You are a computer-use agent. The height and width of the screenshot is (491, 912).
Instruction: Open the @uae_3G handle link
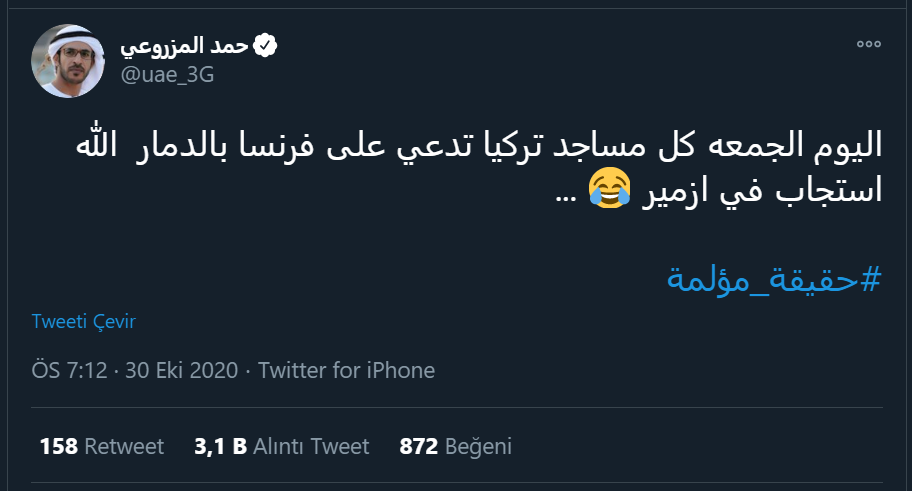pos(166,75)
